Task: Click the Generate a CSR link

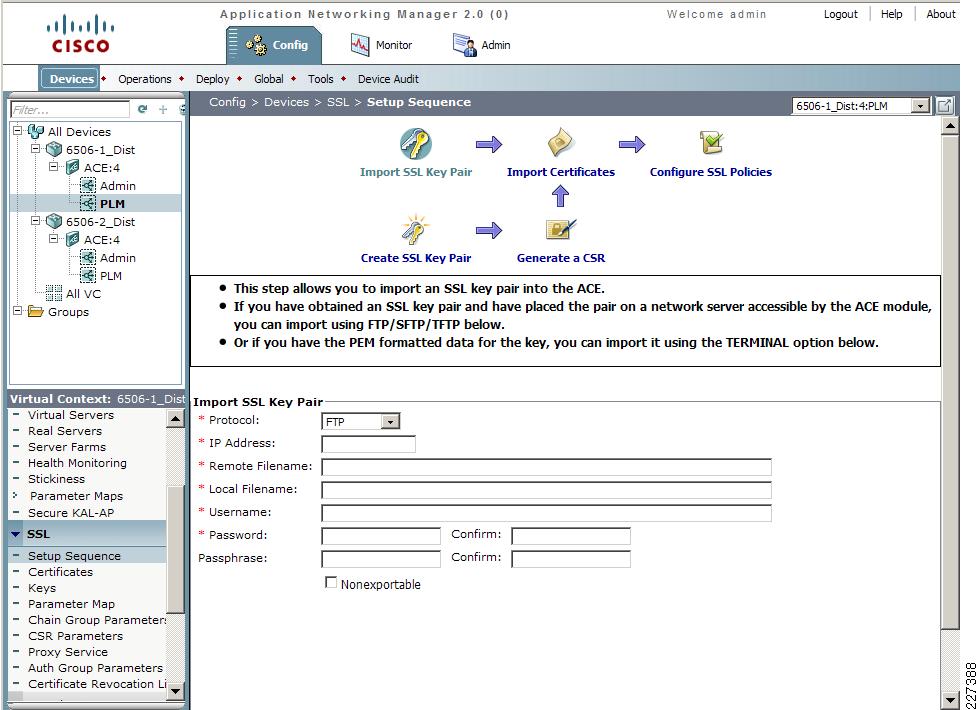Action: (x=561, y=258)
